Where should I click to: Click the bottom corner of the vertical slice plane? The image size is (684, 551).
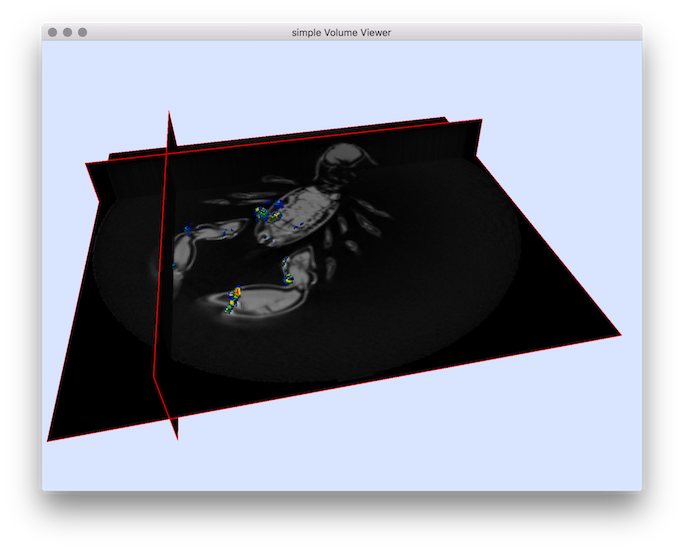177,438
